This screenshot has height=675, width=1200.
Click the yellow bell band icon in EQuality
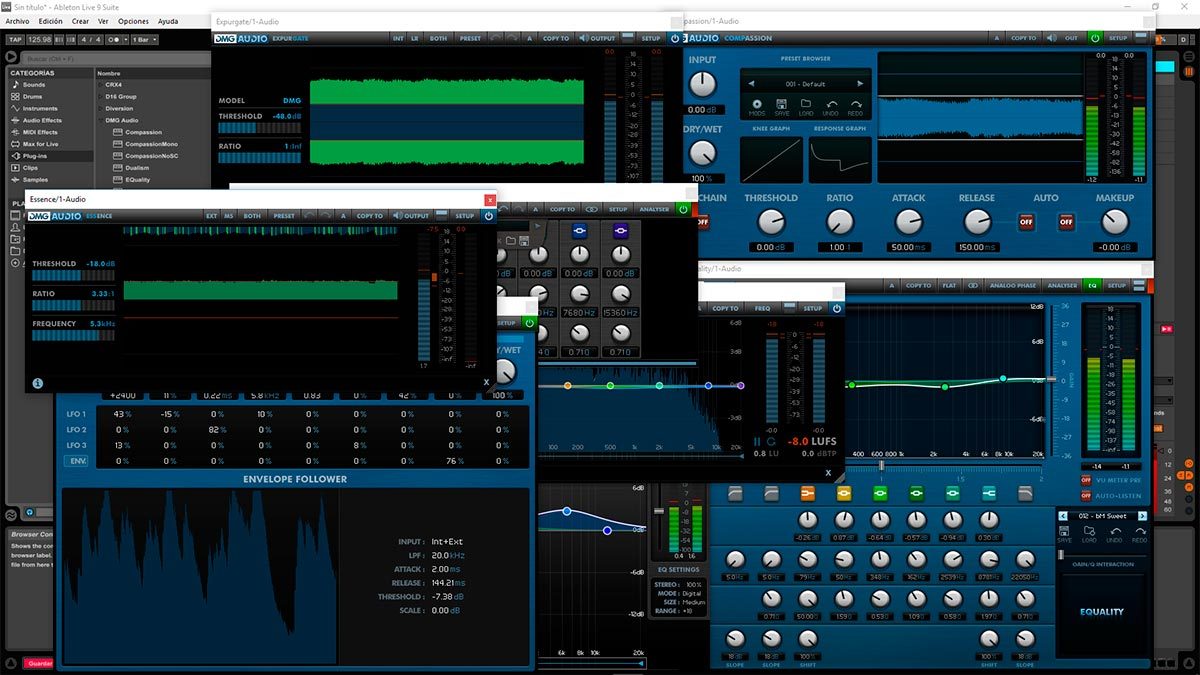tap(843, 493)
